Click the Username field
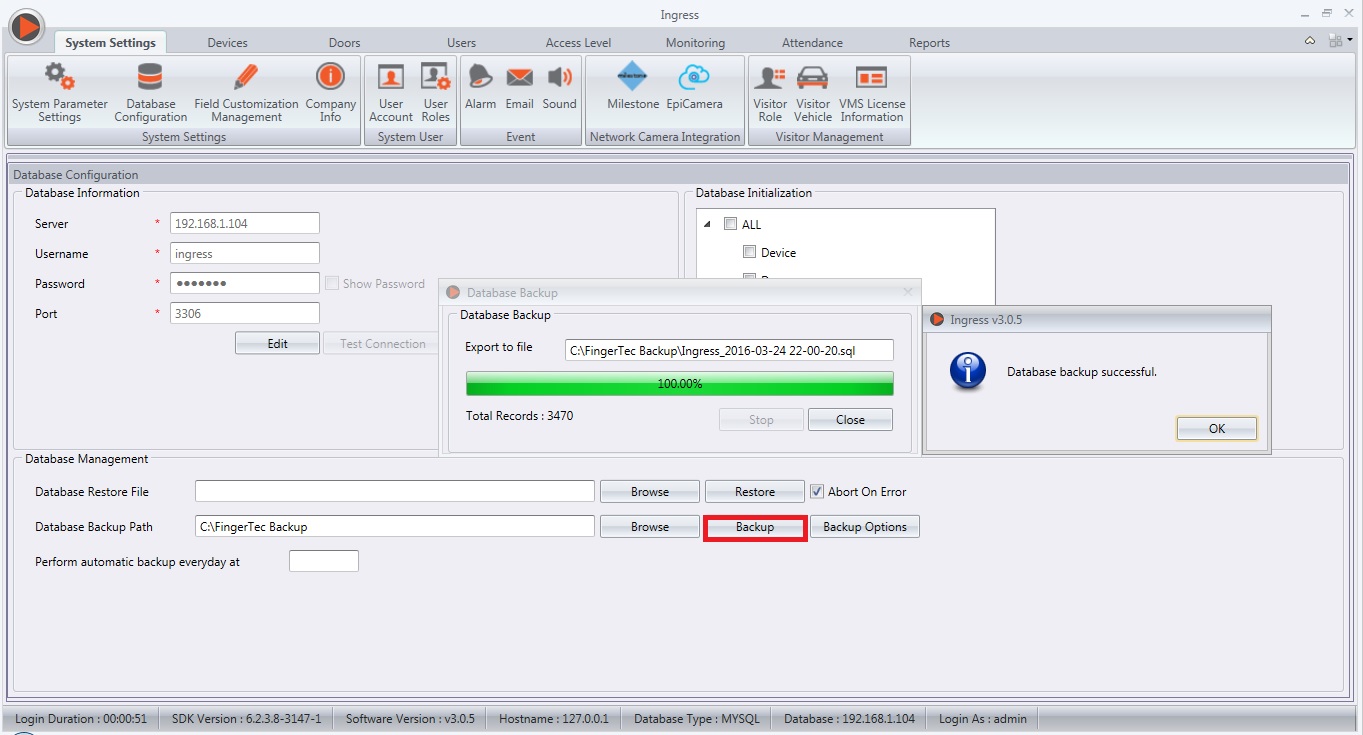1363x735 pixels. coord(245,253)
